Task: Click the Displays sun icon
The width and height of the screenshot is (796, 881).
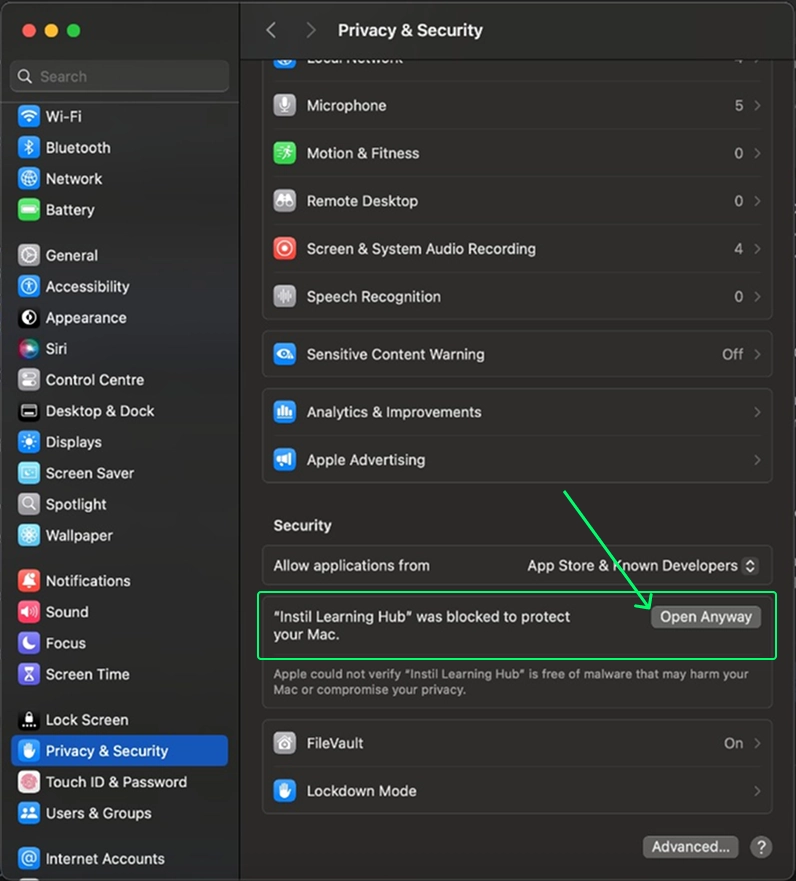Action: [x=29, y=442]
